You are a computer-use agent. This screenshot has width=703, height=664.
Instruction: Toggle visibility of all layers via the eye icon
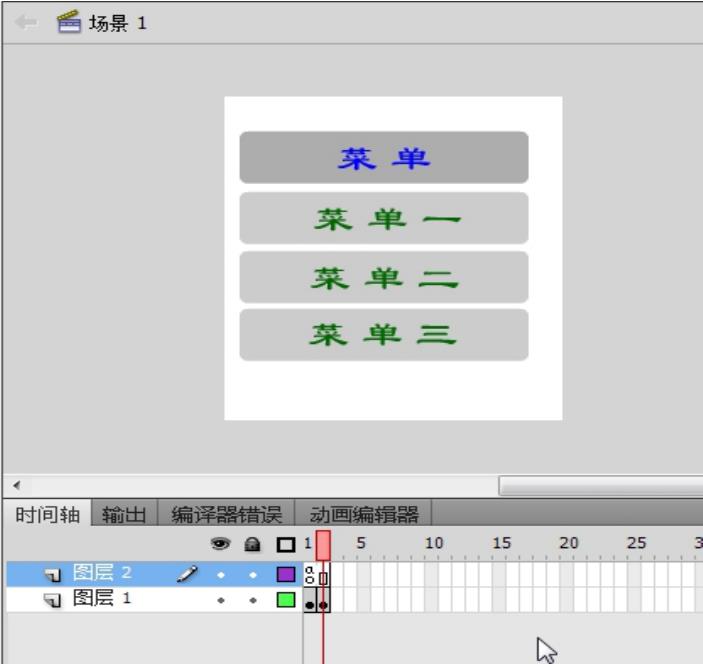[x=220, y=544]
